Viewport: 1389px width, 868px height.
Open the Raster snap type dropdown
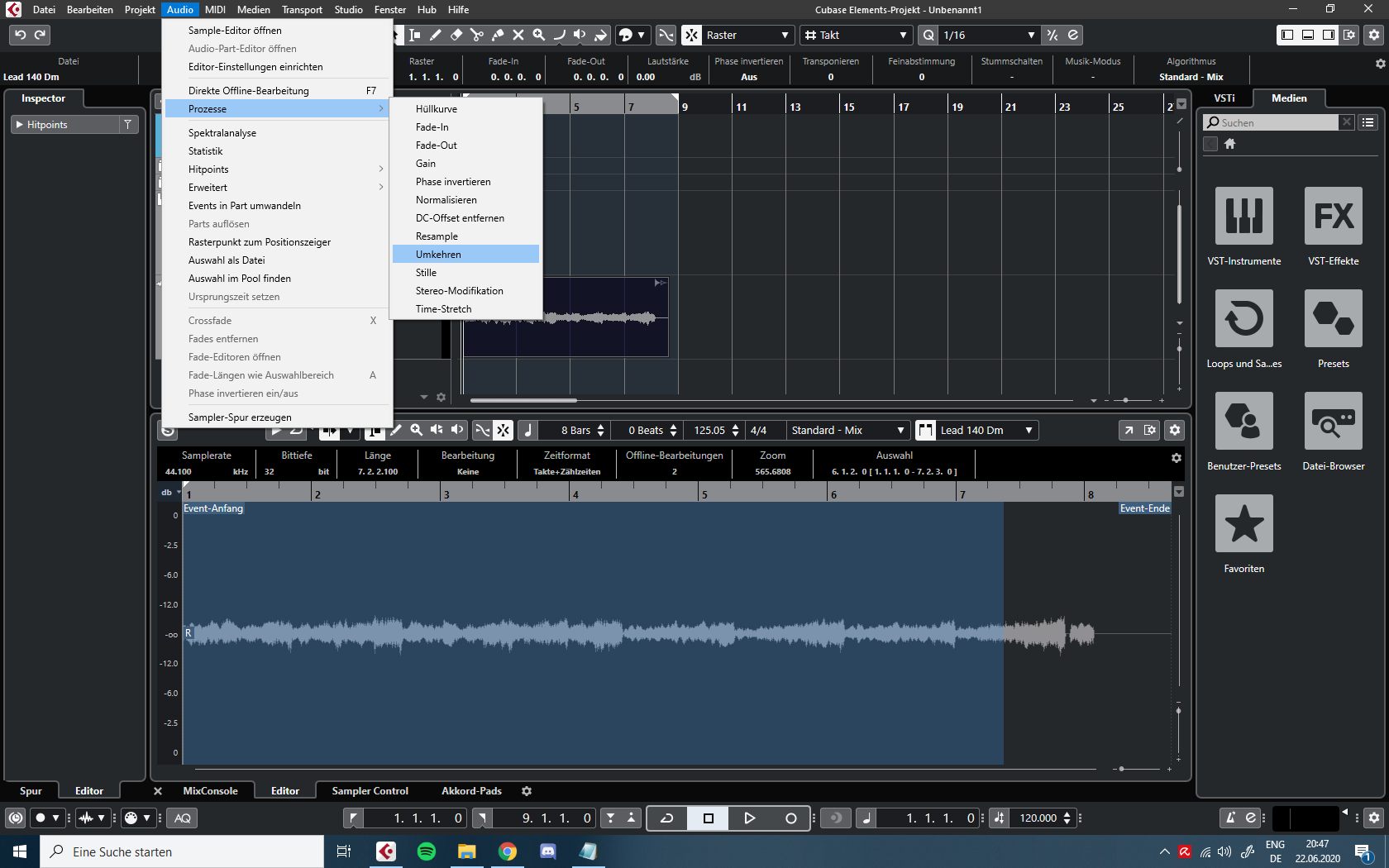(748, 35)
